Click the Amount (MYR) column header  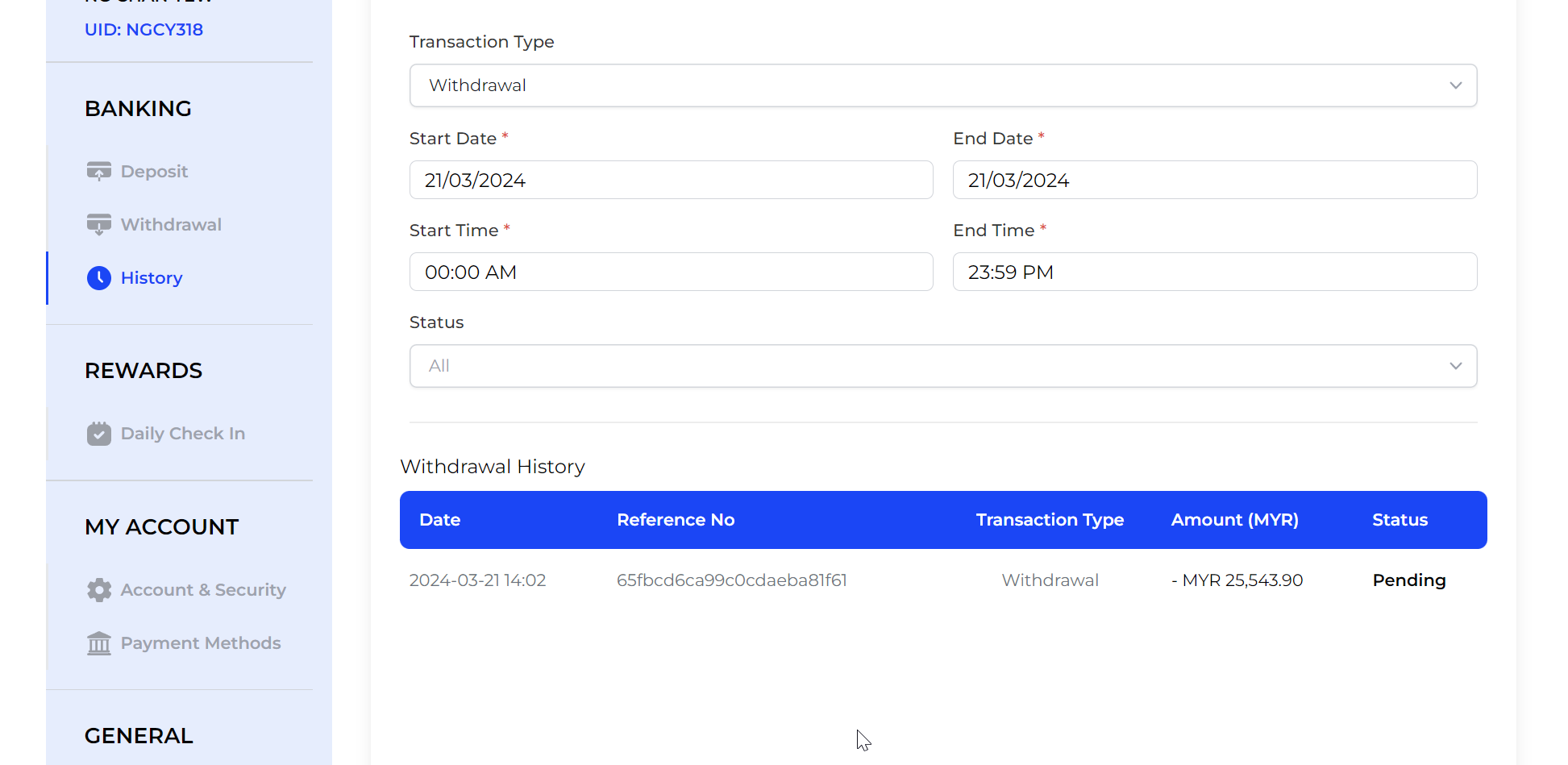pyautogui.click(x=1234, y=520)
